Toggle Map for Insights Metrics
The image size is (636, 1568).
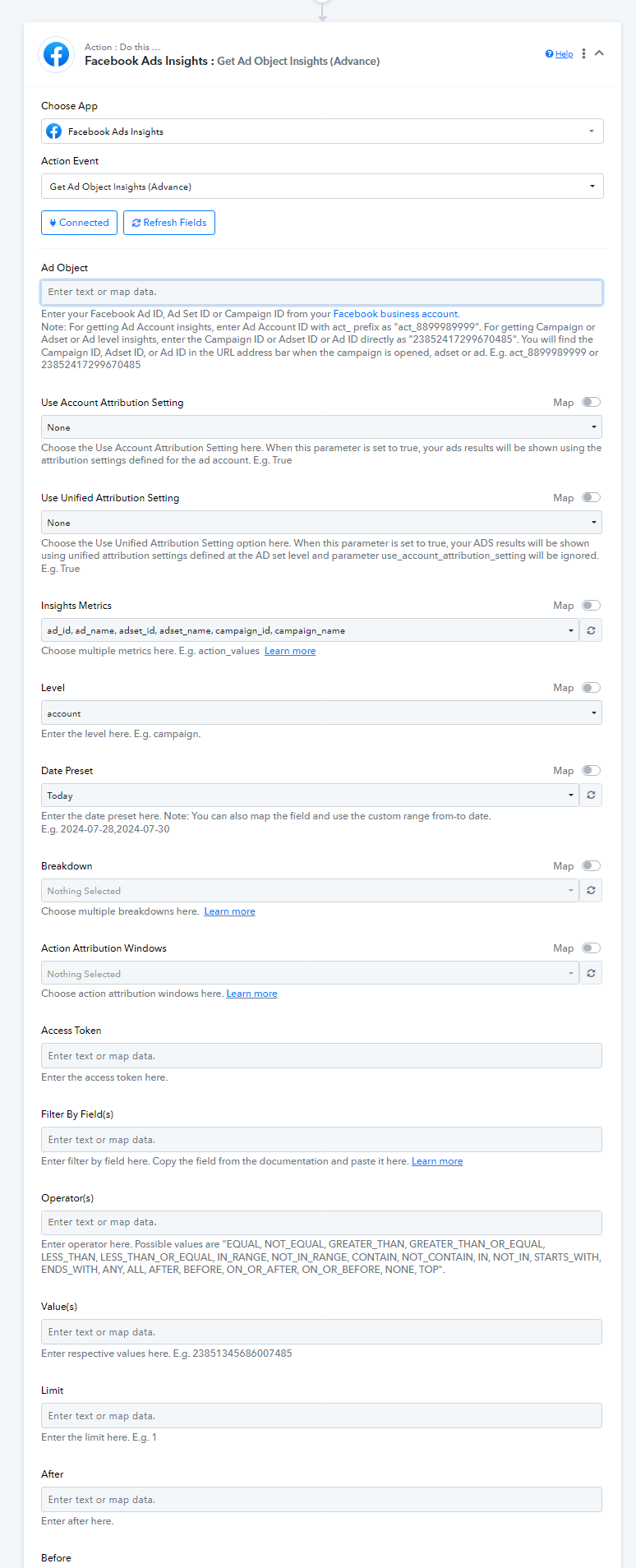pos(591,605)
